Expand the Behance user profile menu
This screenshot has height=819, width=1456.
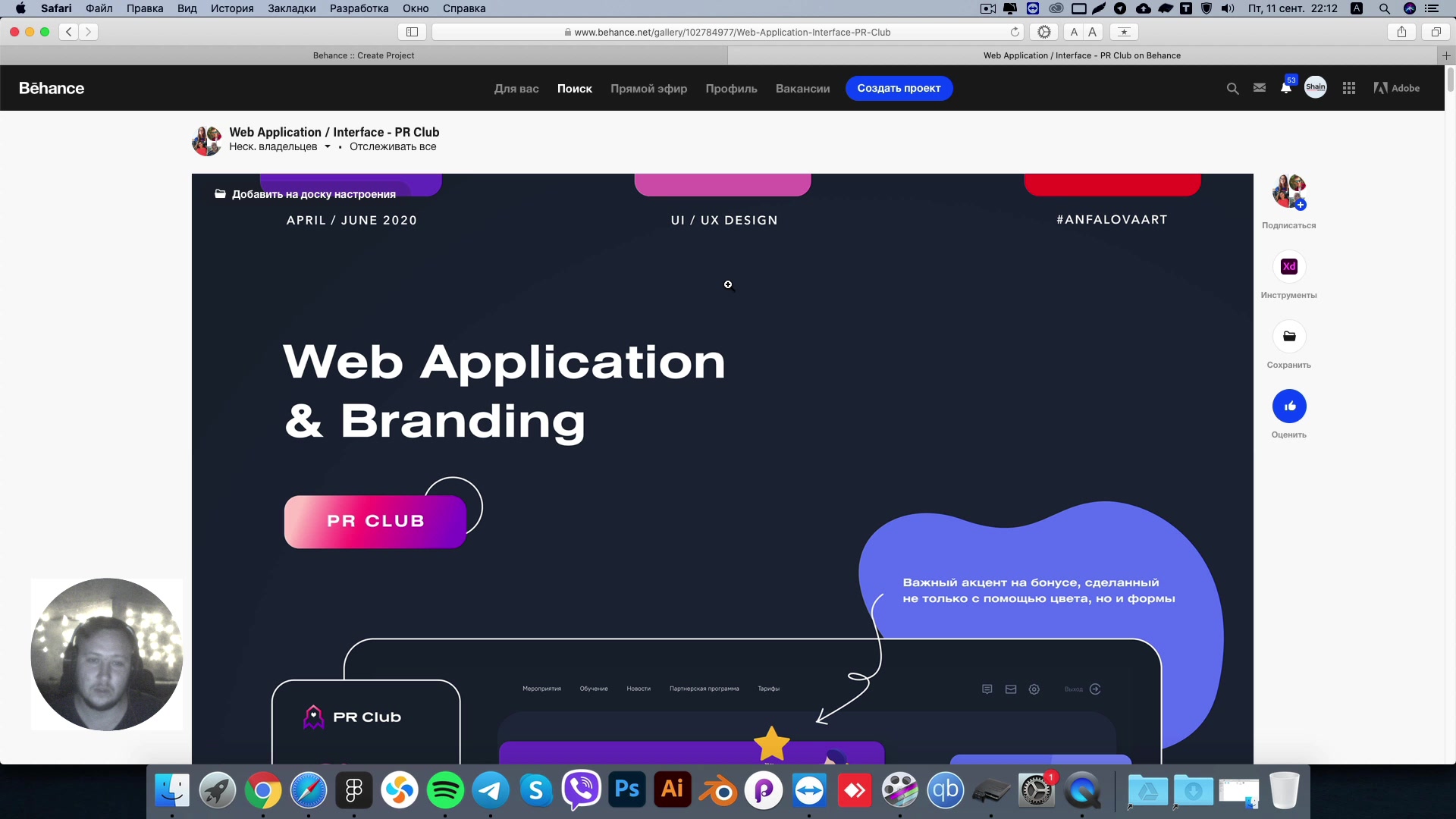click(x=1316, y=88)
